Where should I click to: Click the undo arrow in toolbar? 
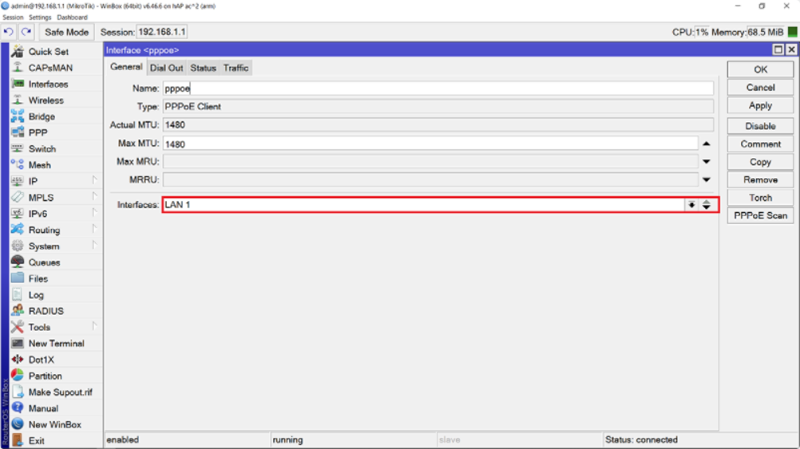tap(9, 32)
